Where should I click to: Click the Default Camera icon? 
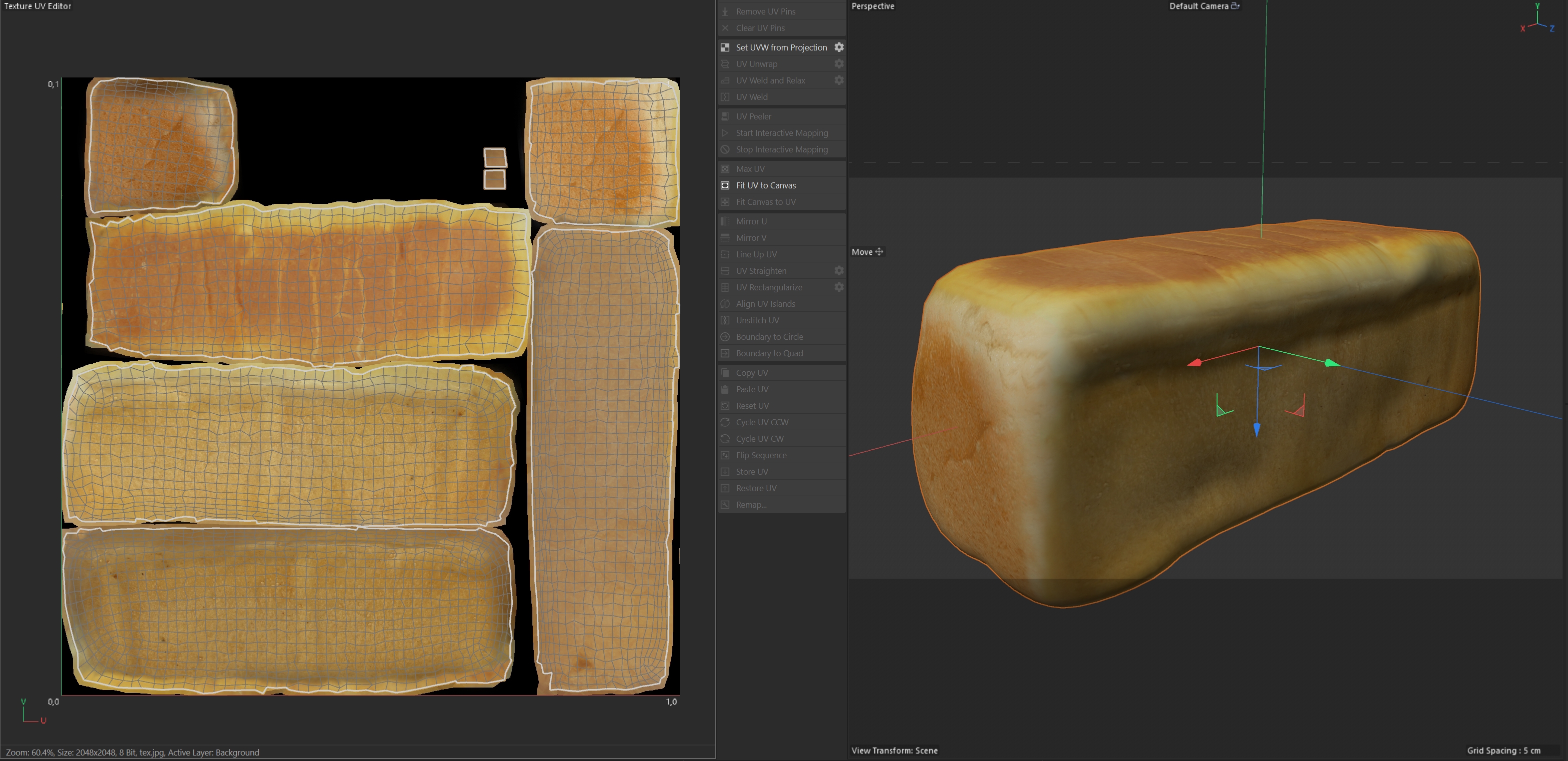(1235, 6)
